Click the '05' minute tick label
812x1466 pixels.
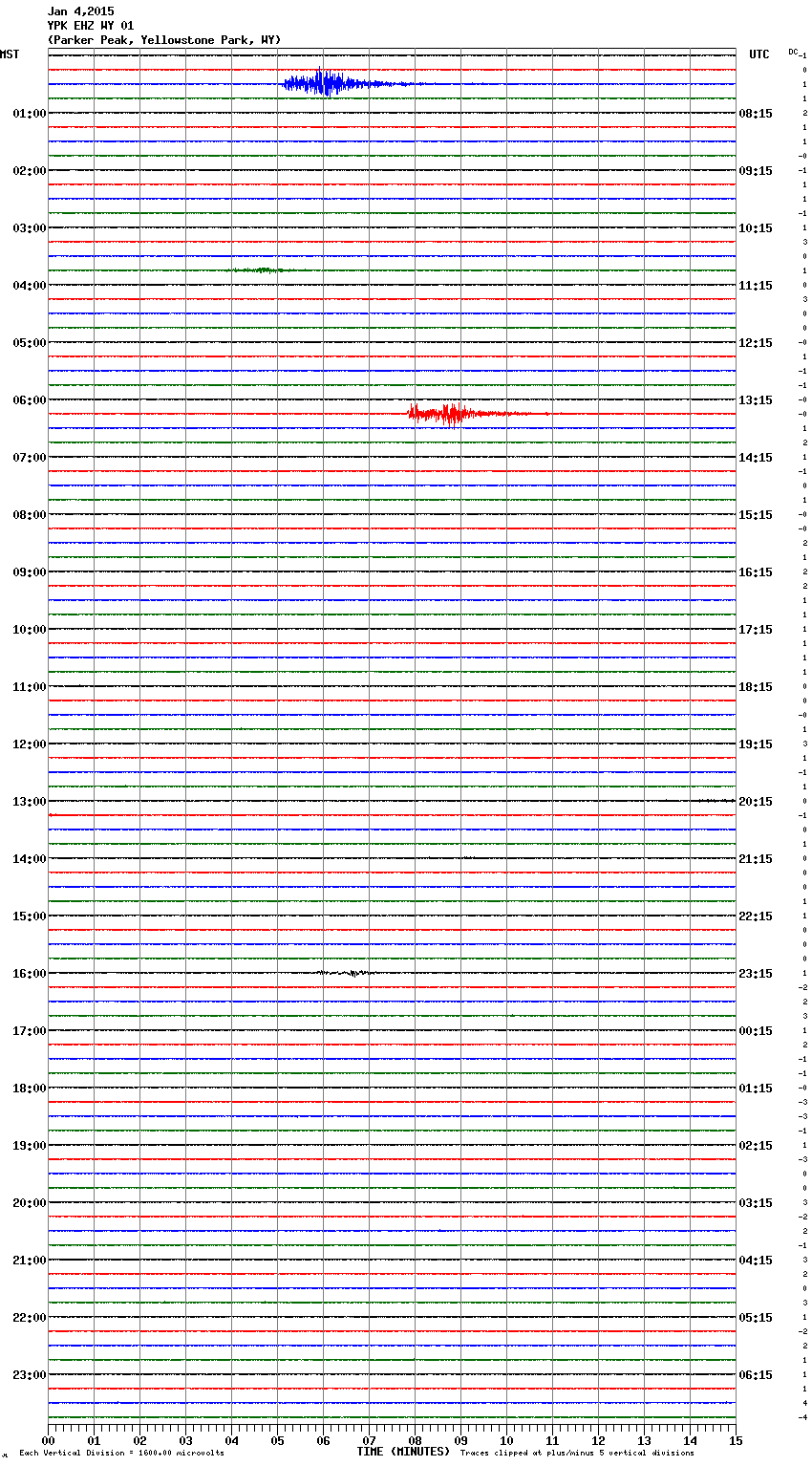pyautogui.click(x=277, y=1441)
